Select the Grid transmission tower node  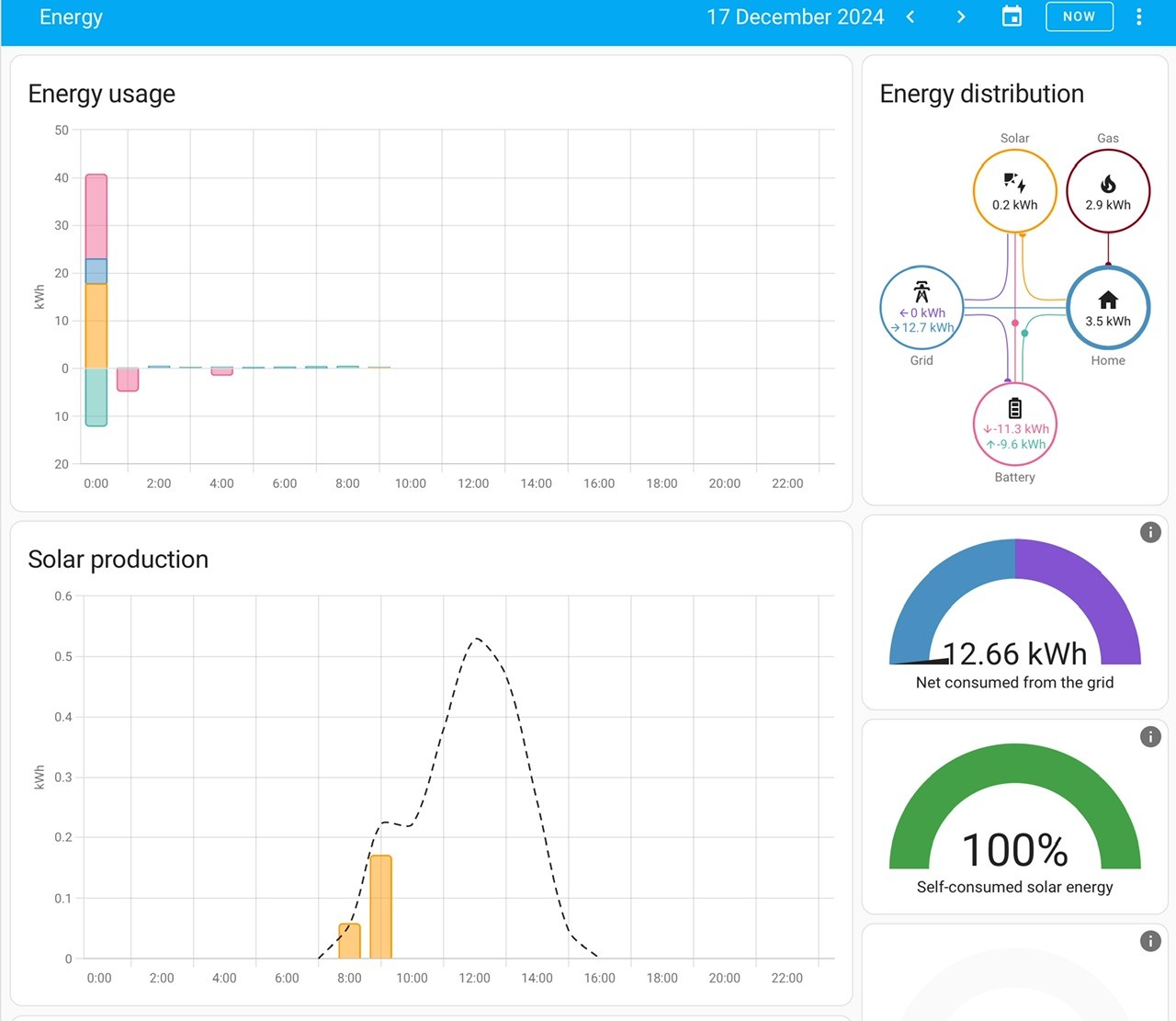click(922, 308)
